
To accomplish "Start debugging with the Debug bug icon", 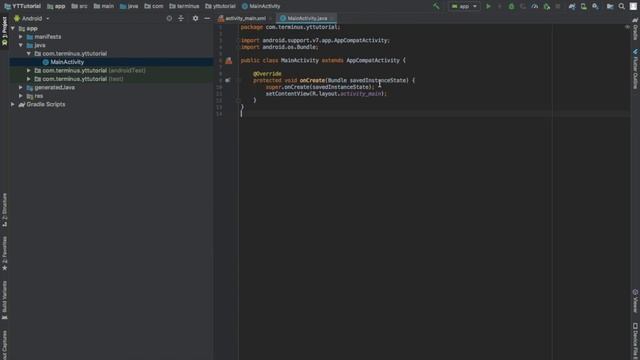I will point(511,6).
